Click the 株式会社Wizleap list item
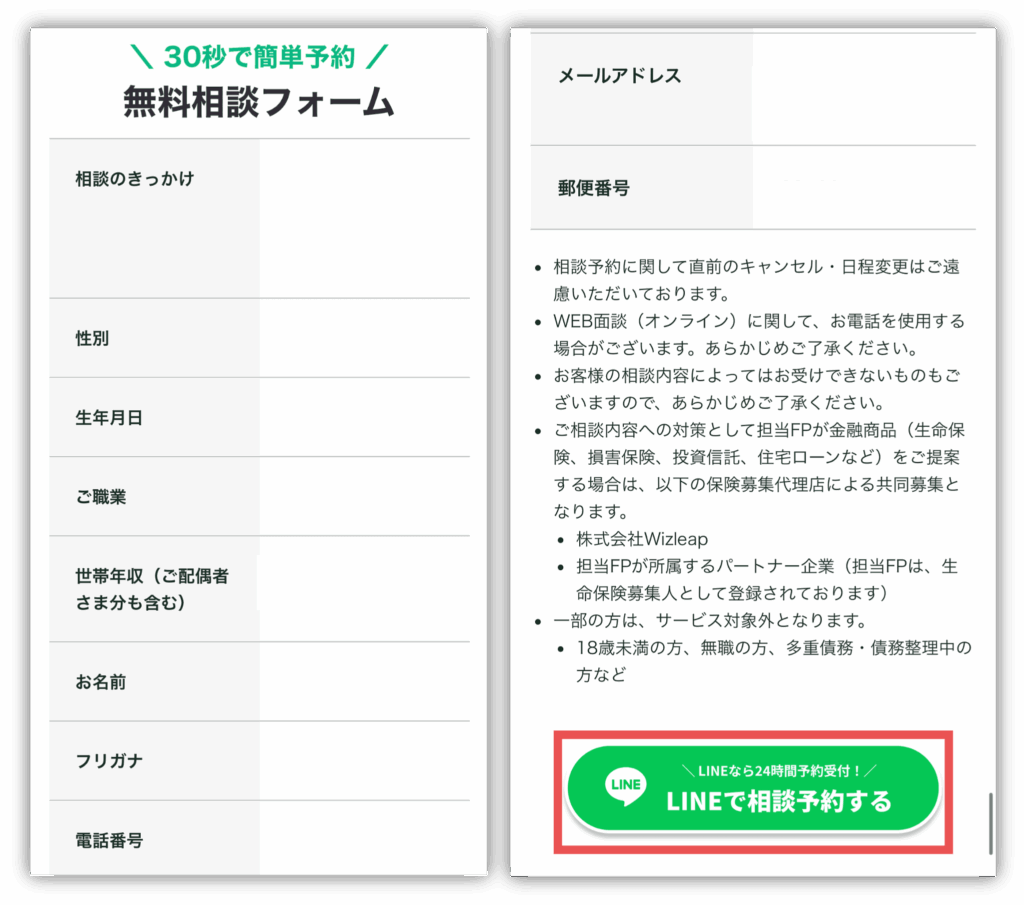Screen dimensions: 1024x905 (x=642, y=539)
